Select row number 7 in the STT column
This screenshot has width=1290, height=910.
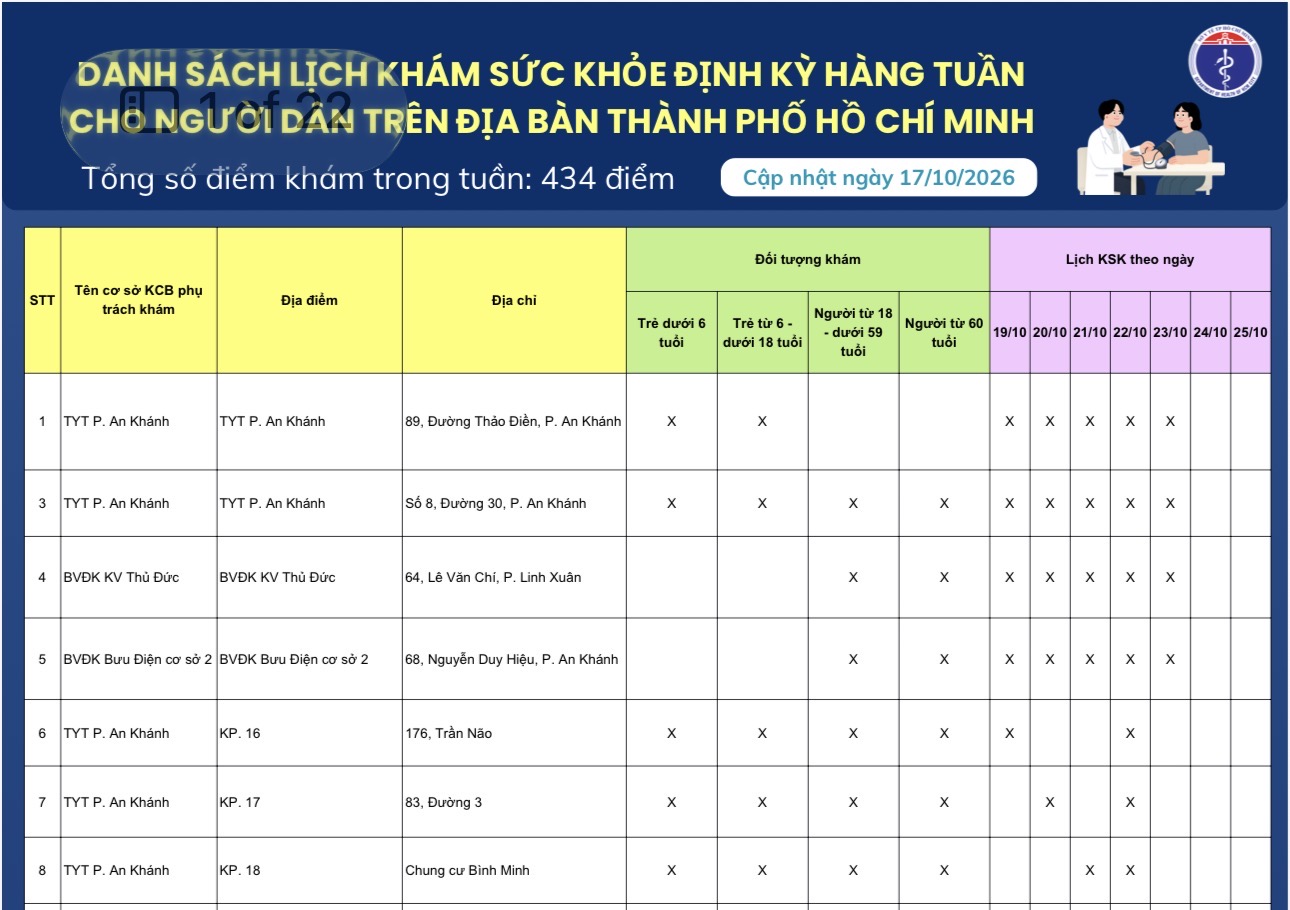42,802
